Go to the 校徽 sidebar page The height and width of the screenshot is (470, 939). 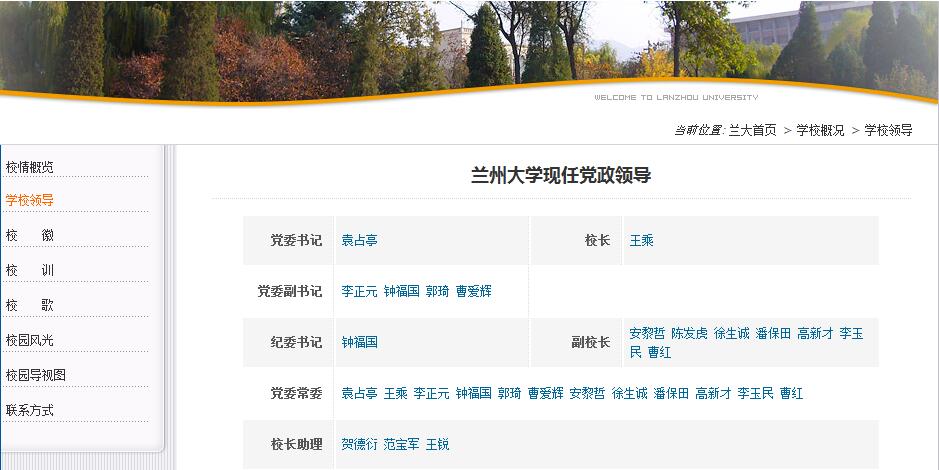coord(29,235)
